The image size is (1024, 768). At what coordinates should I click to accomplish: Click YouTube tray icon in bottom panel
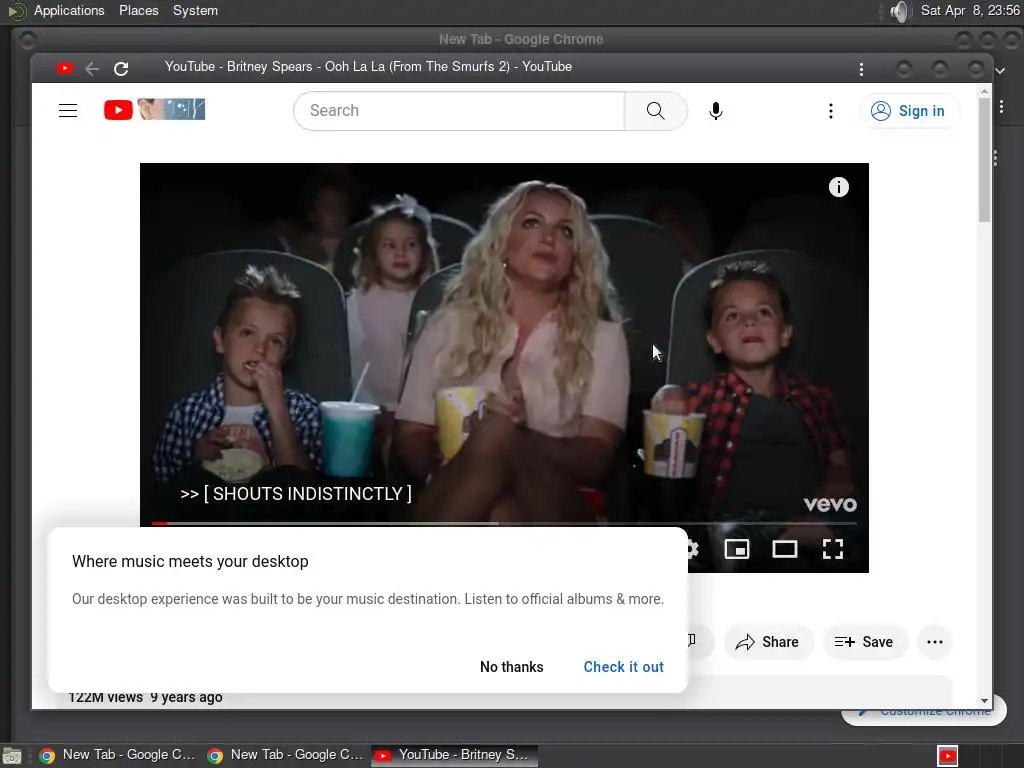(x=947, y=756)
